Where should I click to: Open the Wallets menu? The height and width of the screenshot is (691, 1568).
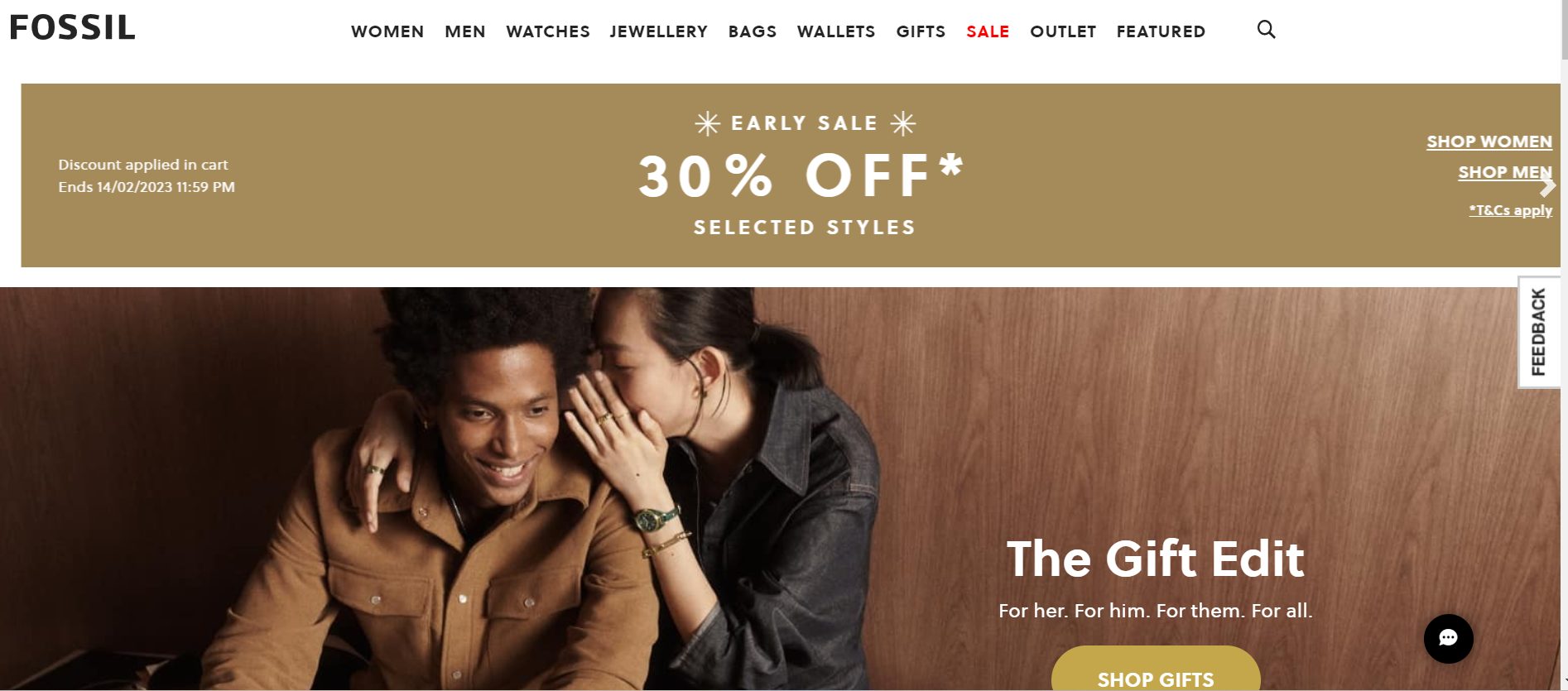click(x=836, y=31)
